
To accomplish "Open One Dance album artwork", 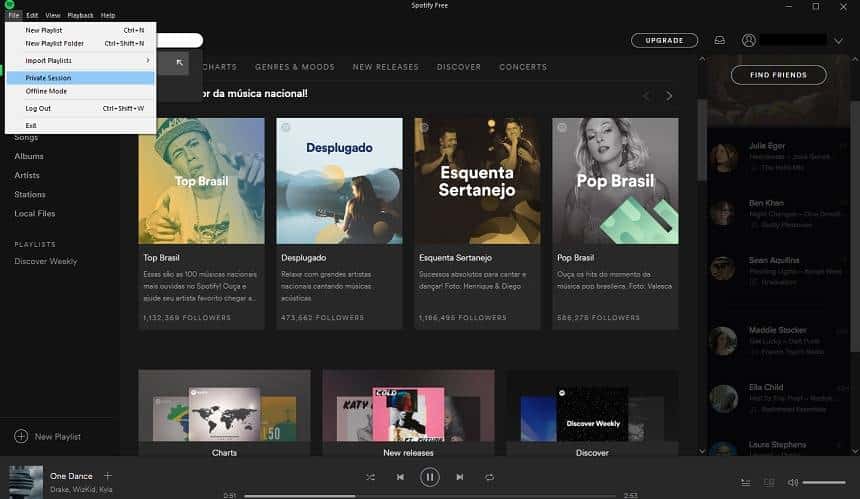I will (x=26, y=482).
